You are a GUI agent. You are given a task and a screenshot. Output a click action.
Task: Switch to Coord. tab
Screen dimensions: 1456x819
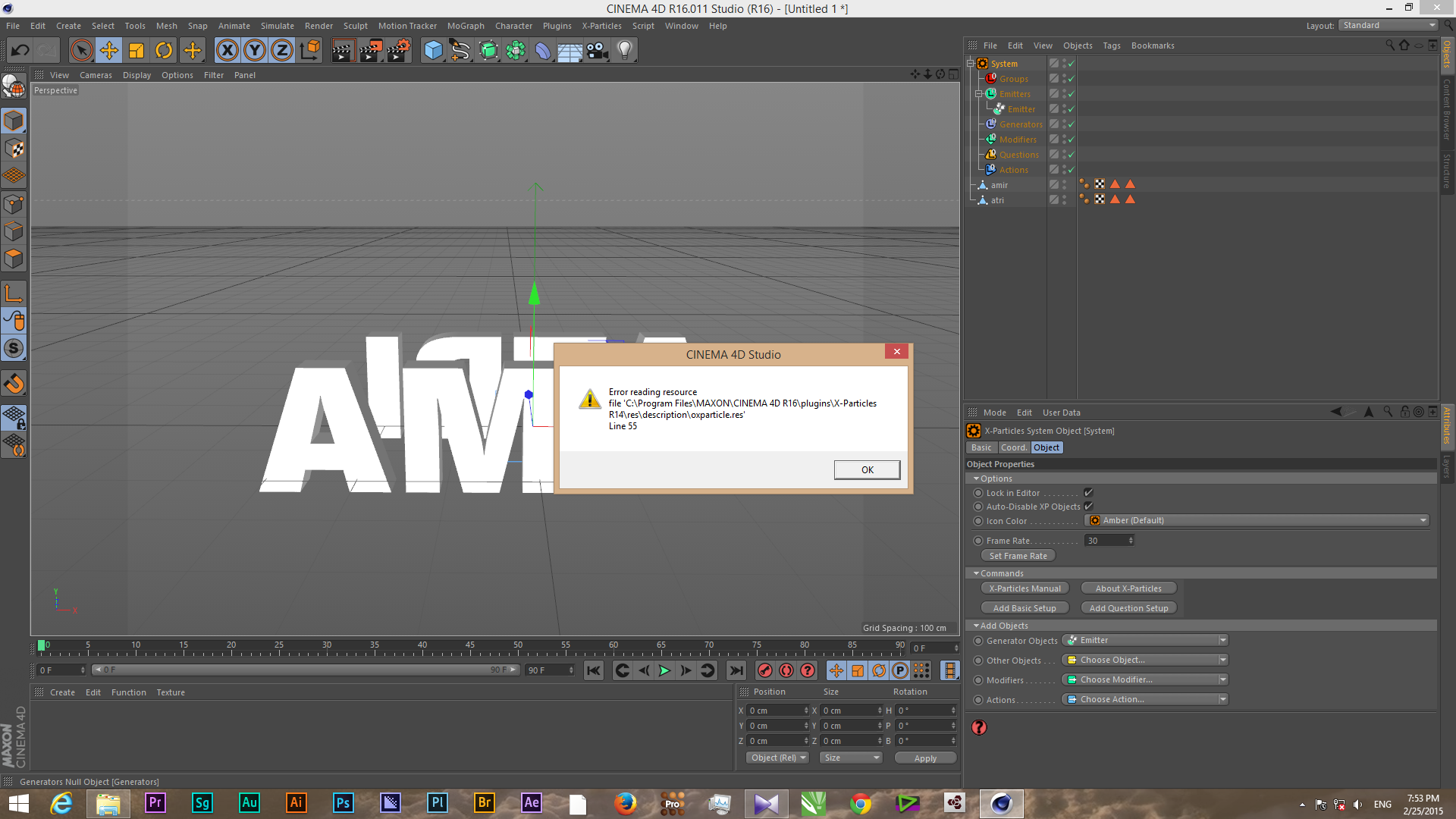point(1014,447)
